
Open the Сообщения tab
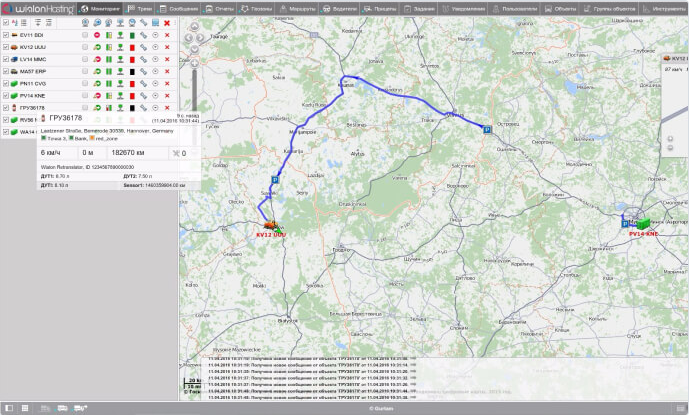(179, 9)
